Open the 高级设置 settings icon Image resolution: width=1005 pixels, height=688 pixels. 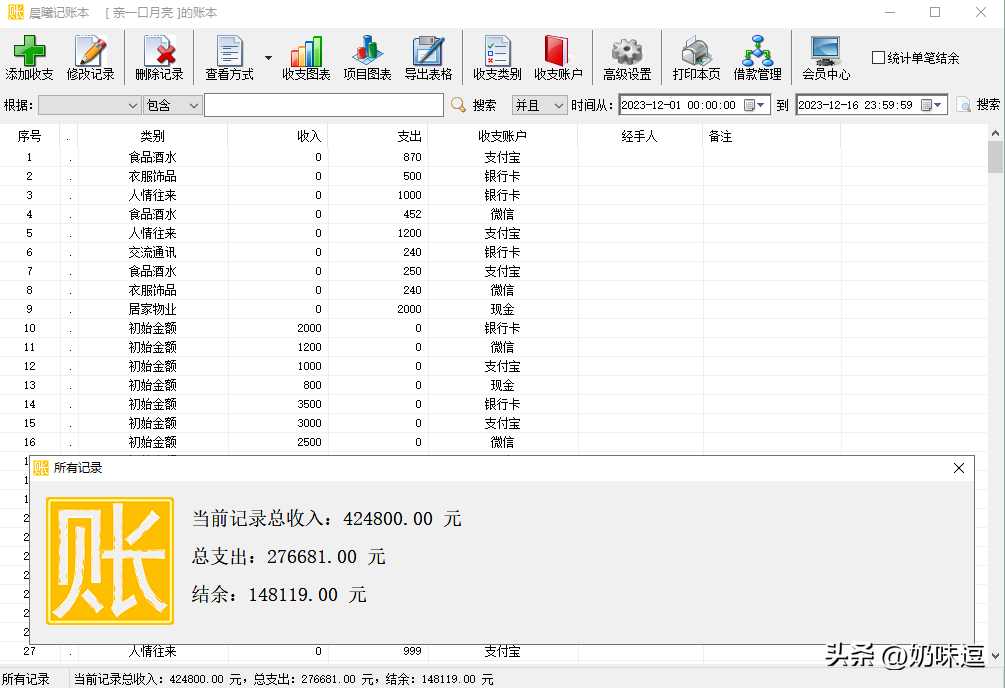[630, 57]
